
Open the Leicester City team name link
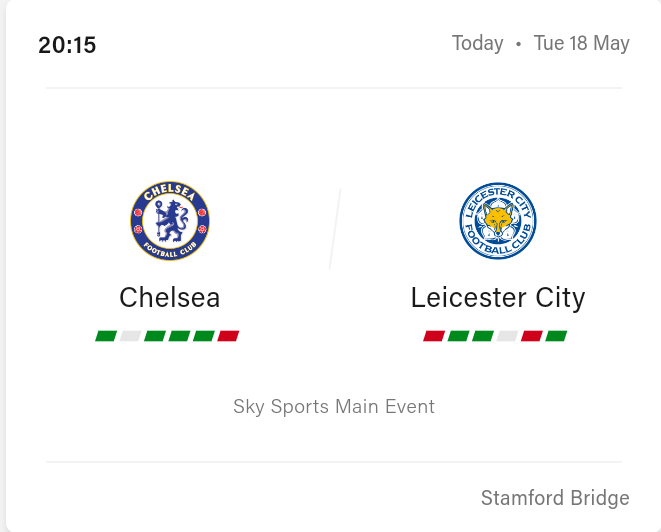[x=498, y=298]
